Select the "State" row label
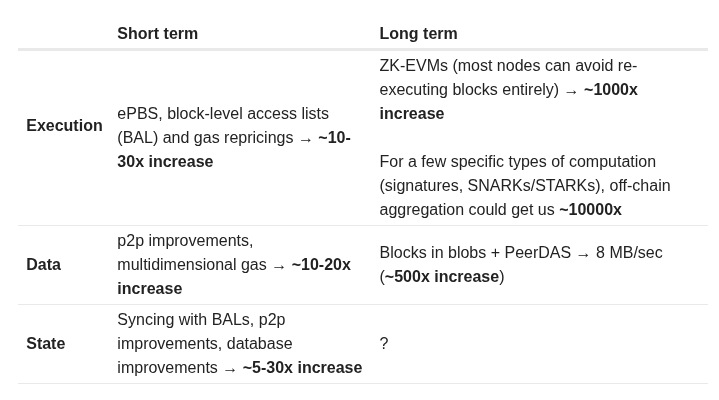The image size is (719, 400). point(45,343)
